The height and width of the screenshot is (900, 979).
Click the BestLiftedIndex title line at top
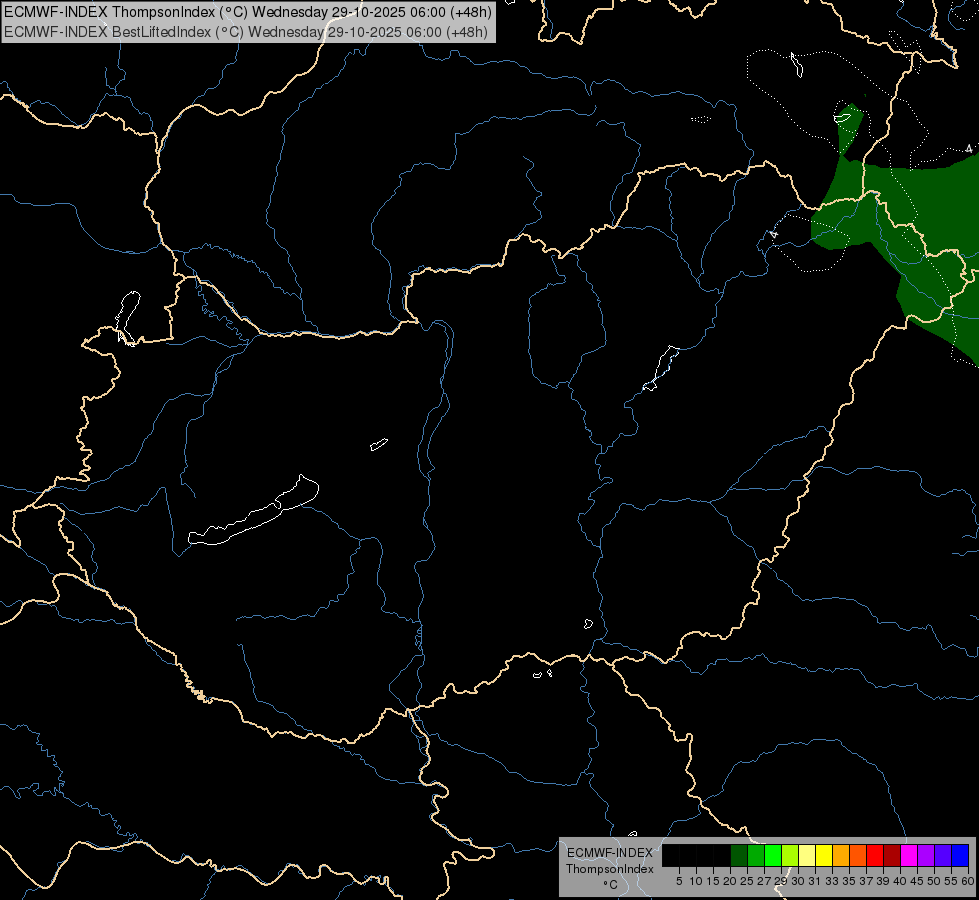tap(246, 32)
